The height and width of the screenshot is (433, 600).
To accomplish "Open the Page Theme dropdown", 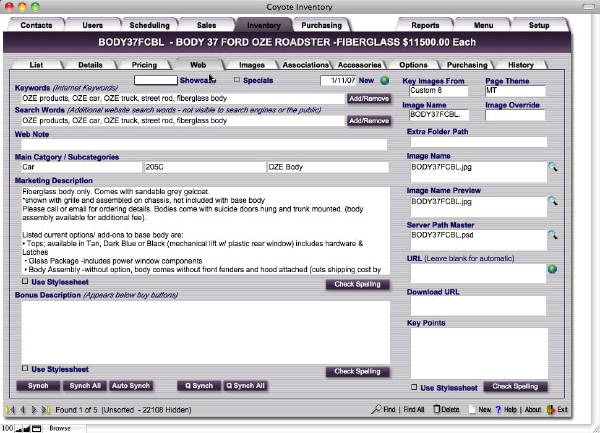I will [514, 91].
